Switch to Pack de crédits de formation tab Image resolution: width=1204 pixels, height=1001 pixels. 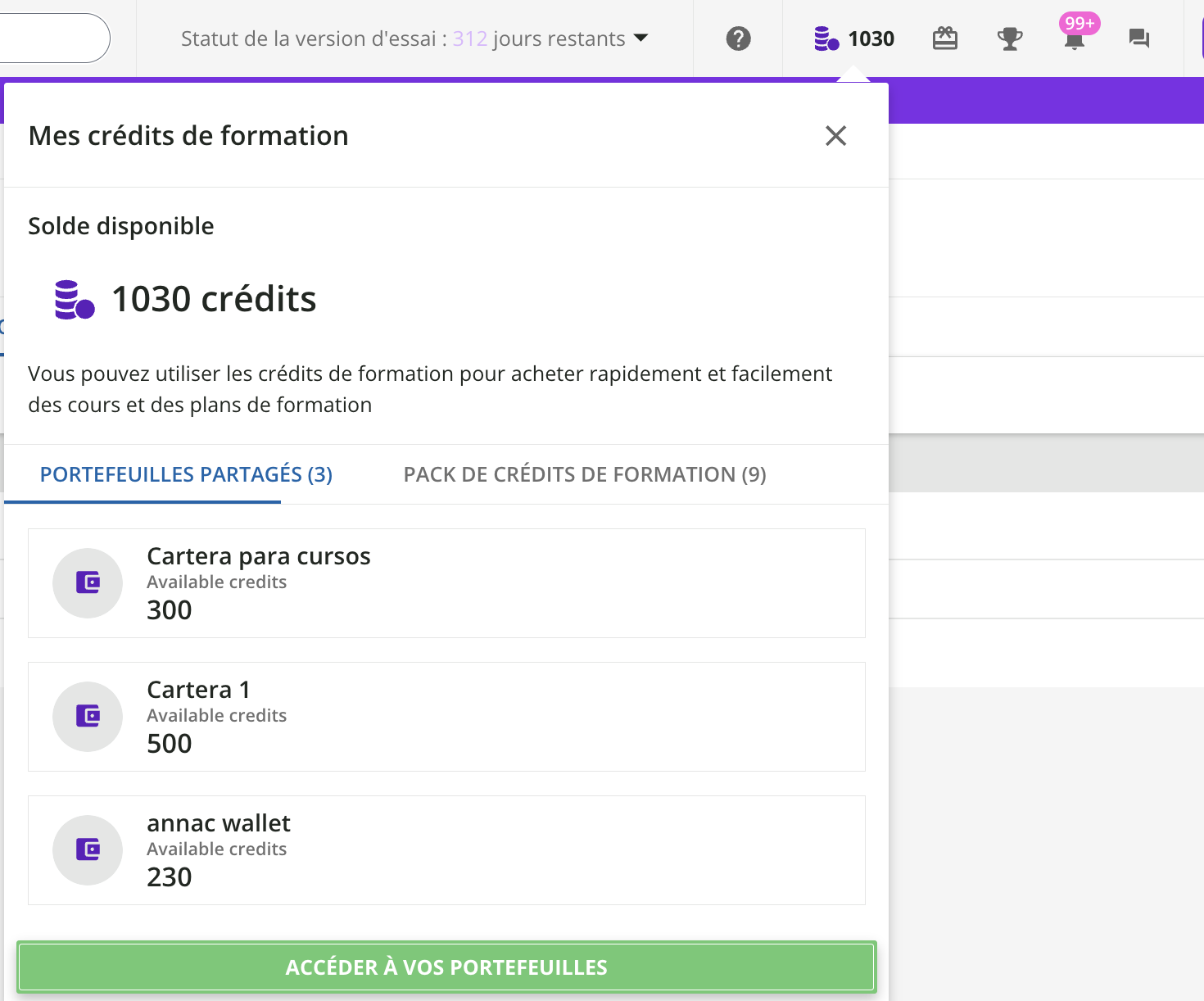pos(584,474)
